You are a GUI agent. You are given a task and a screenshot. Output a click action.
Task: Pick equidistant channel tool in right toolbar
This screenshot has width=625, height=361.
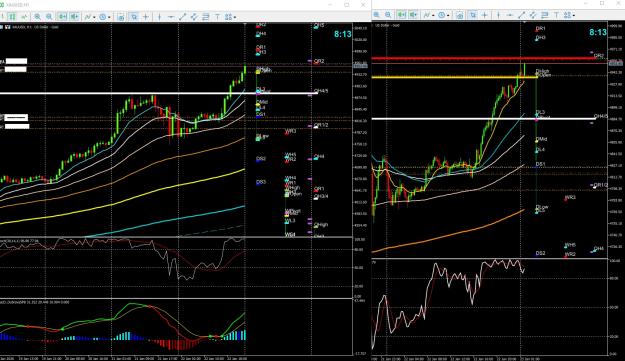(533, 15)
